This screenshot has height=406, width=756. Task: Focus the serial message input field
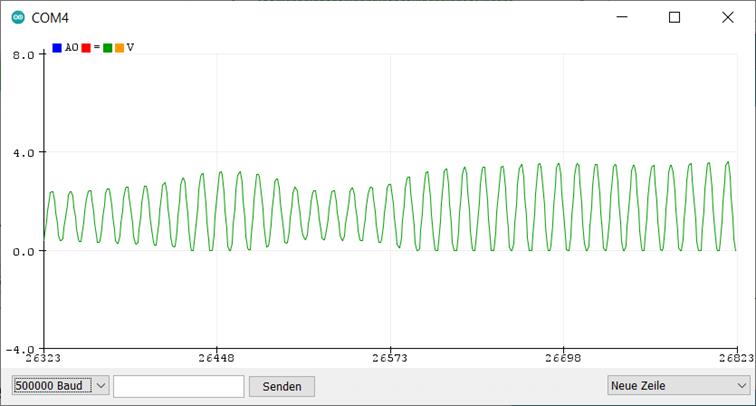pyautogui.click(x=179, y=385)
